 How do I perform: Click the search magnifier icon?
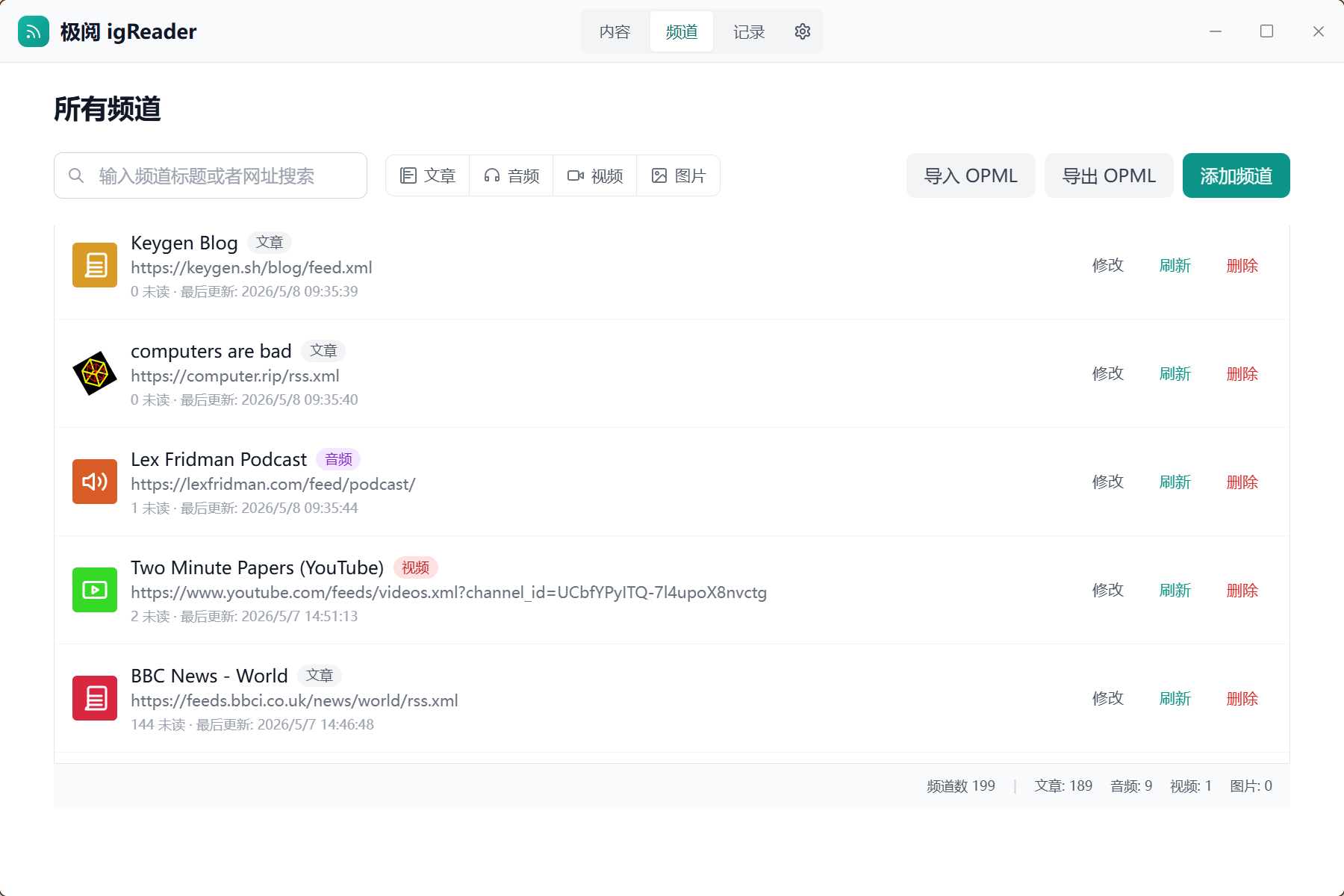click(76, 175)
